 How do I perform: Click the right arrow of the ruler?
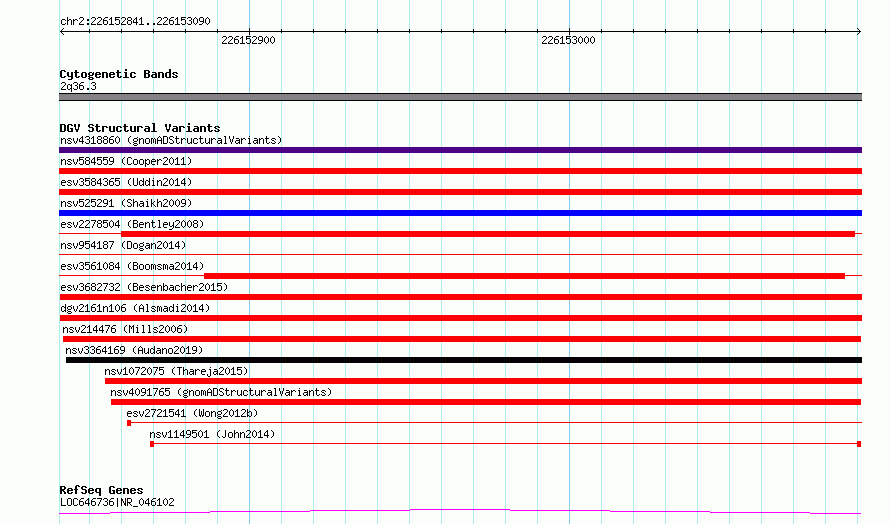click(x=859, y=32)
